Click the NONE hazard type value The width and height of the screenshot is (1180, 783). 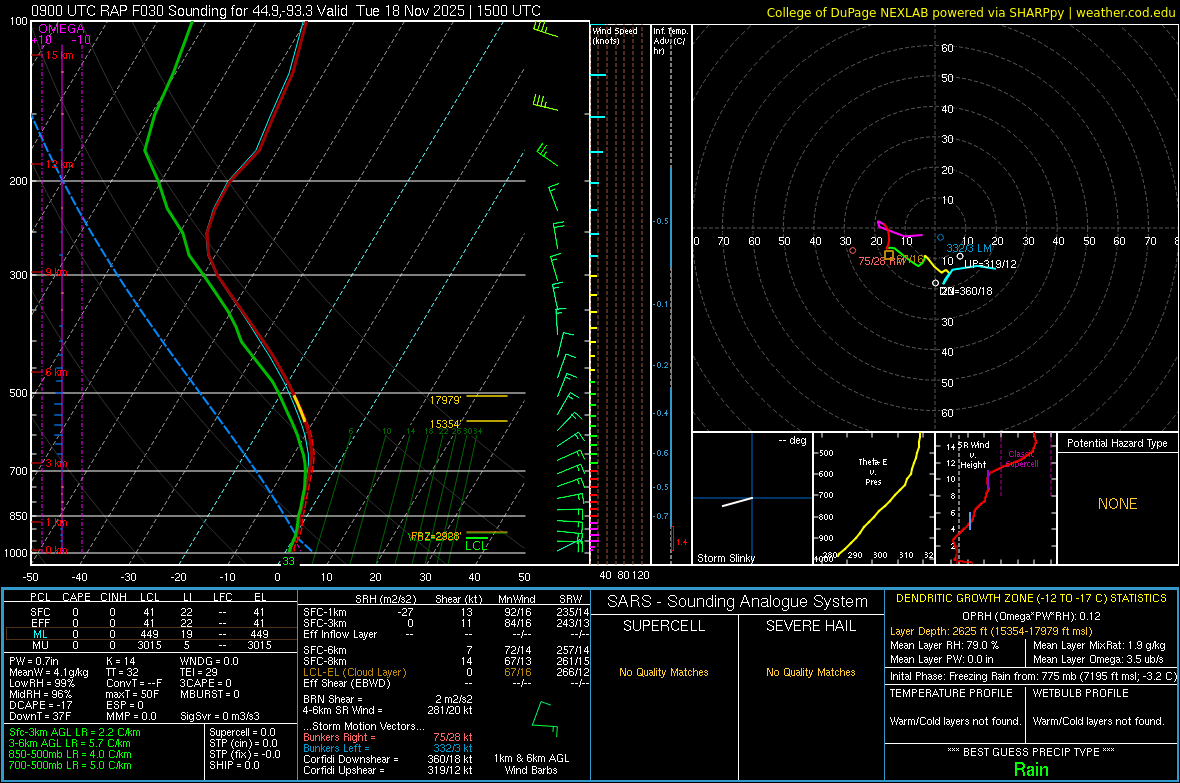click(1117, 504)
